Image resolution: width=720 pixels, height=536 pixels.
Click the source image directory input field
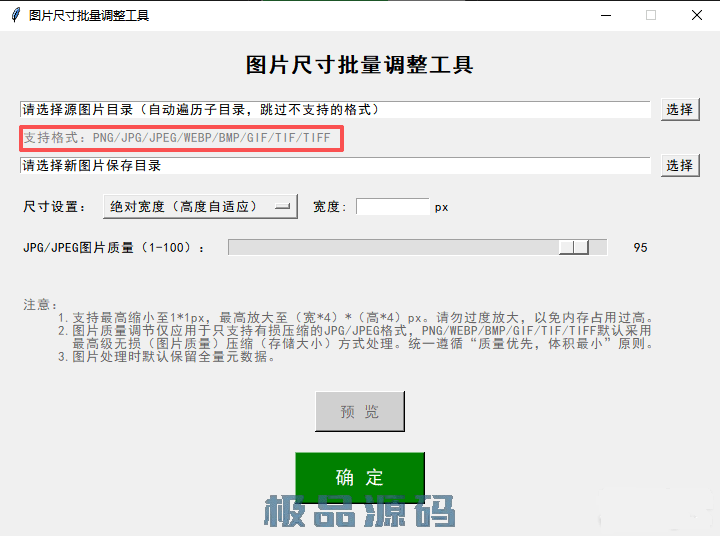335,109
